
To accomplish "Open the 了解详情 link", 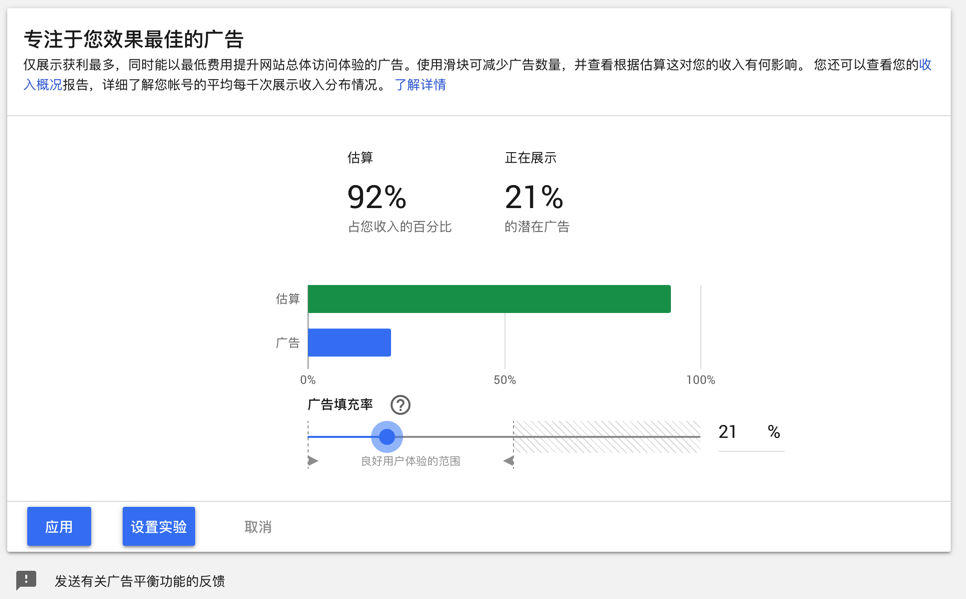I will [x=420, y=85].
